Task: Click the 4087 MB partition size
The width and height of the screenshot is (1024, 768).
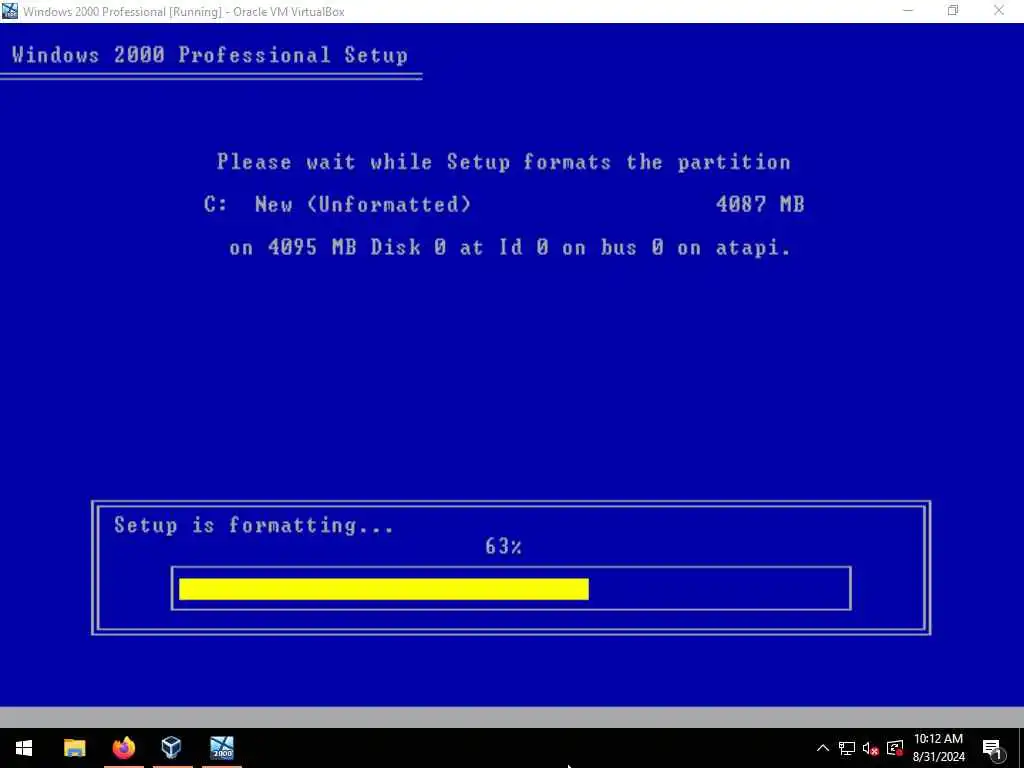Action: point(760,204)
